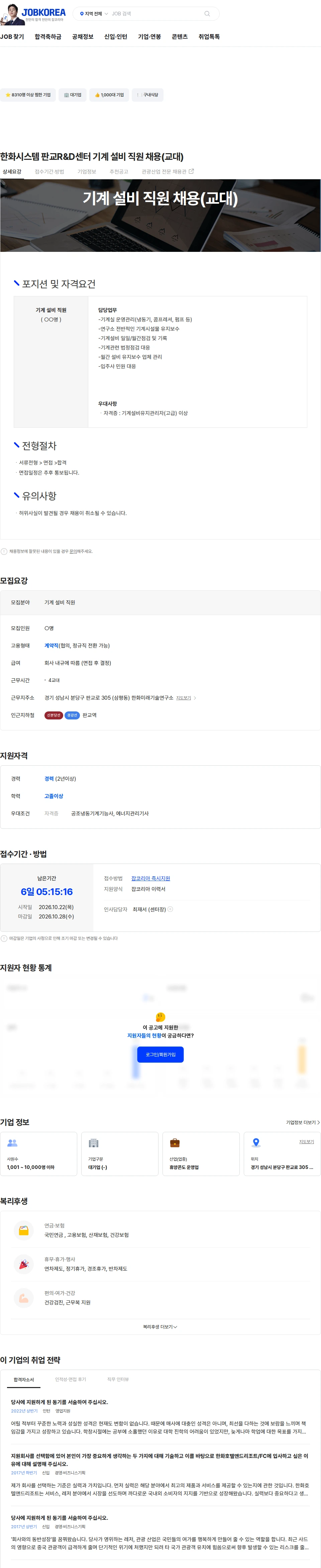The width and height of the screenshot is (321, 1568).
Task: Click the 휴무·휴가·행사 benefits icon
Action: 24,1264
